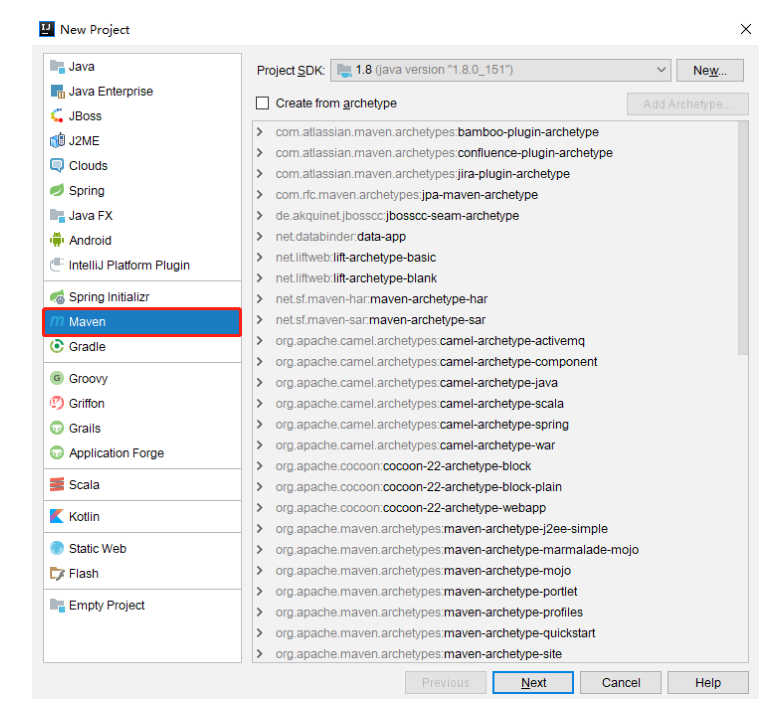Click the SDK folder icon in dropdown

[x=344, y=70]
